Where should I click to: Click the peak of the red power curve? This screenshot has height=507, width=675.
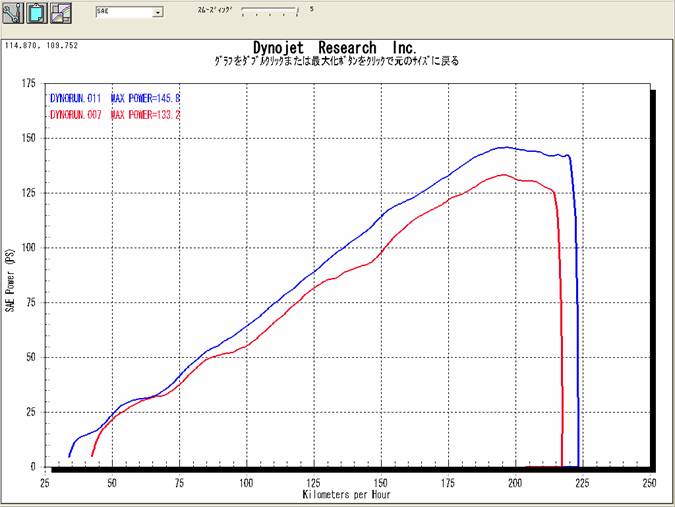(502, 175)
